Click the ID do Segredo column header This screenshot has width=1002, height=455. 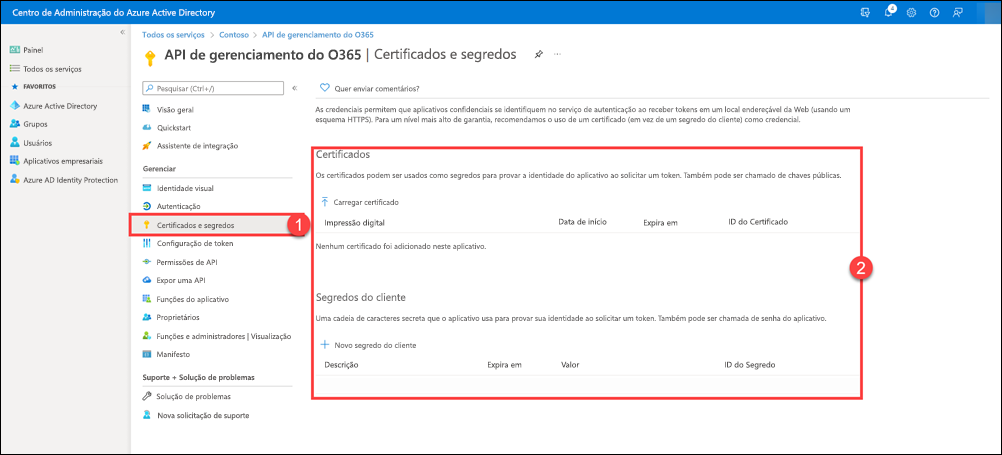coord(750,365)
